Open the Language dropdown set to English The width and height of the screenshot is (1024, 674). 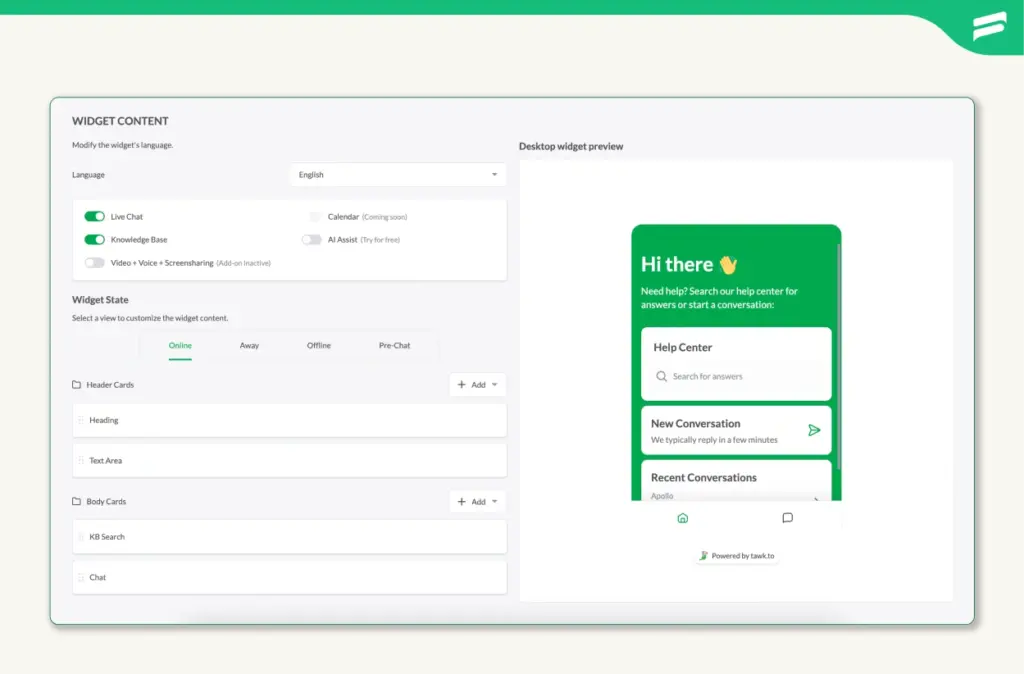pyautogui.click(x=398, y=174)
